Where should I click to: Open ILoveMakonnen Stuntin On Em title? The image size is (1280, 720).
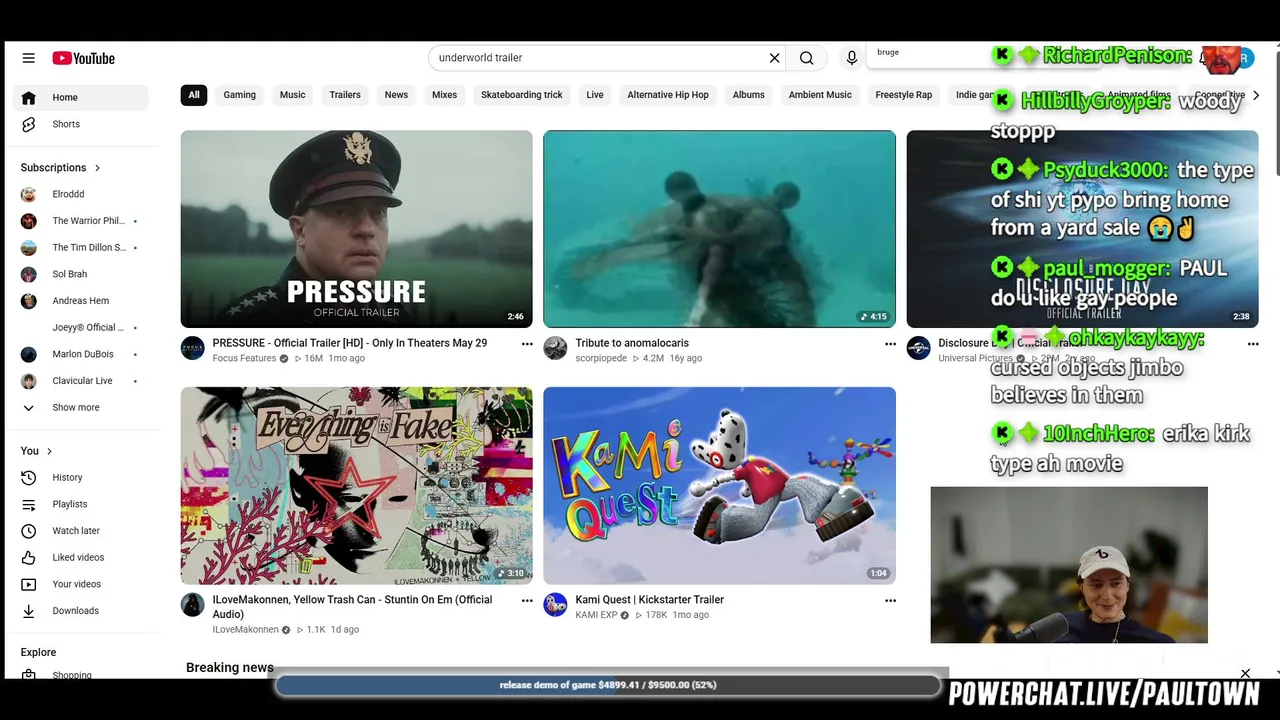[x=352, y=607]
